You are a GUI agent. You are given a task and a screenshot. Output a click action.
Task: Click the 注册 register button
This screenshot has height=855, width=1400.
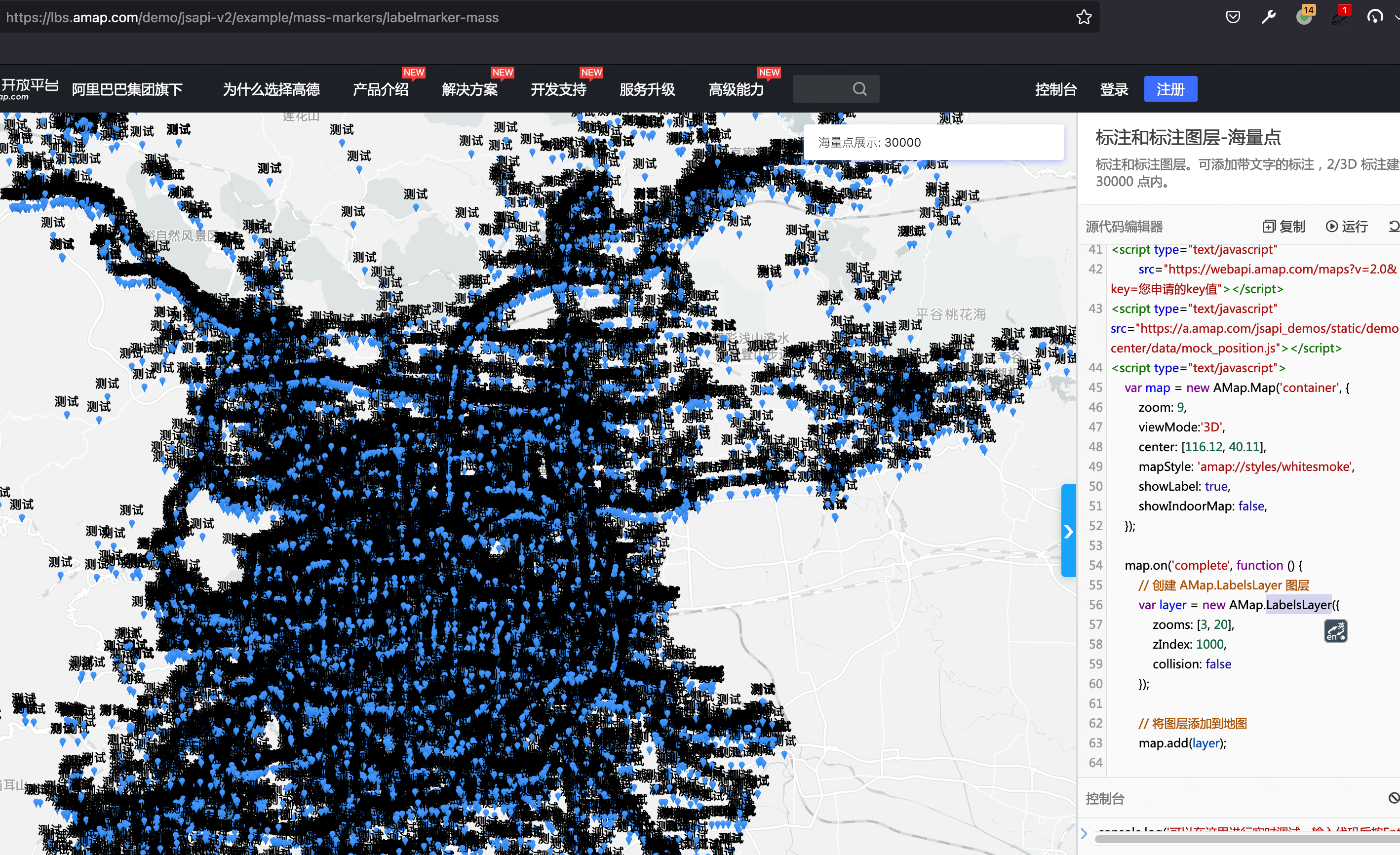[1170, 89]
